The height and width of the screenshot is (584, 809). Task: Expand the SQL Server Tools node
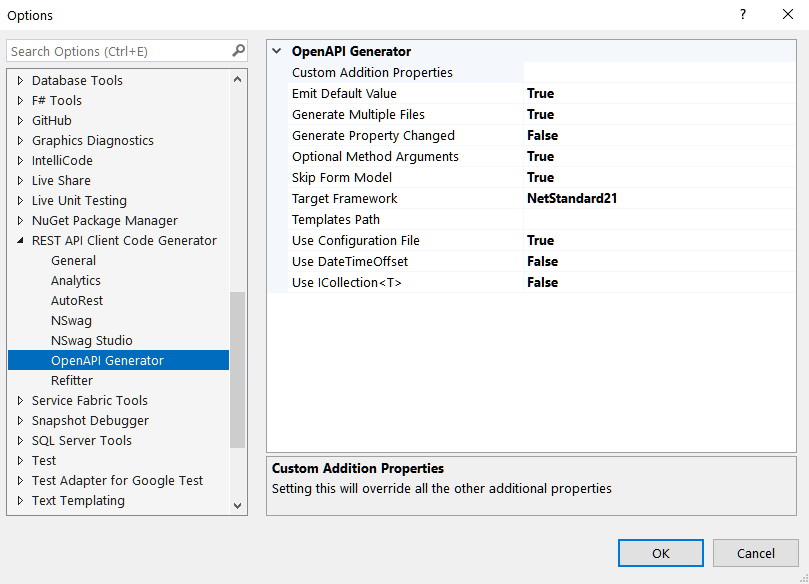tap(20, 441)
